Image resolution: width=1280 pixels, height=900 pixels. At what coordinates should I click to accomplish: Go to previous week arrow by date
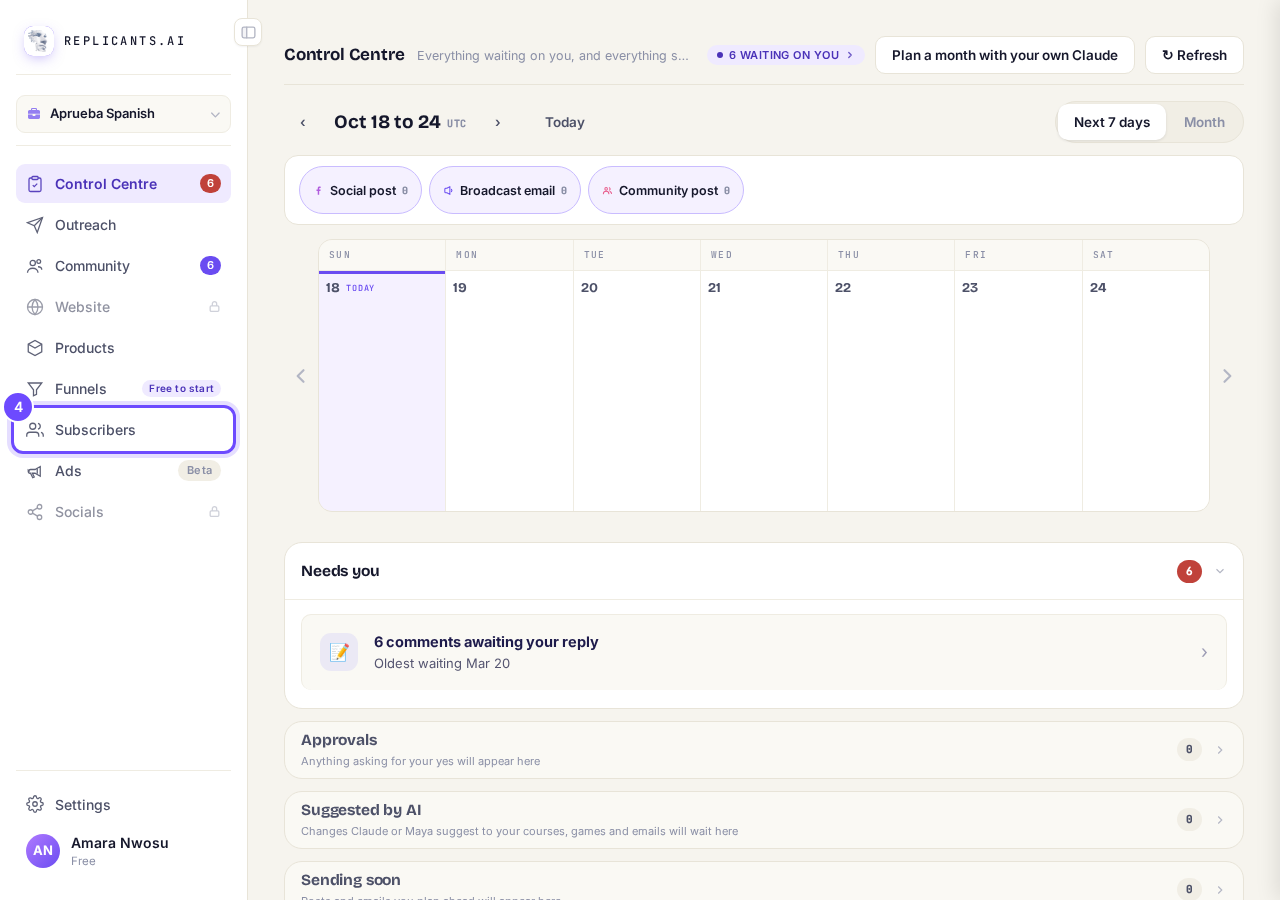coord(303,123)
